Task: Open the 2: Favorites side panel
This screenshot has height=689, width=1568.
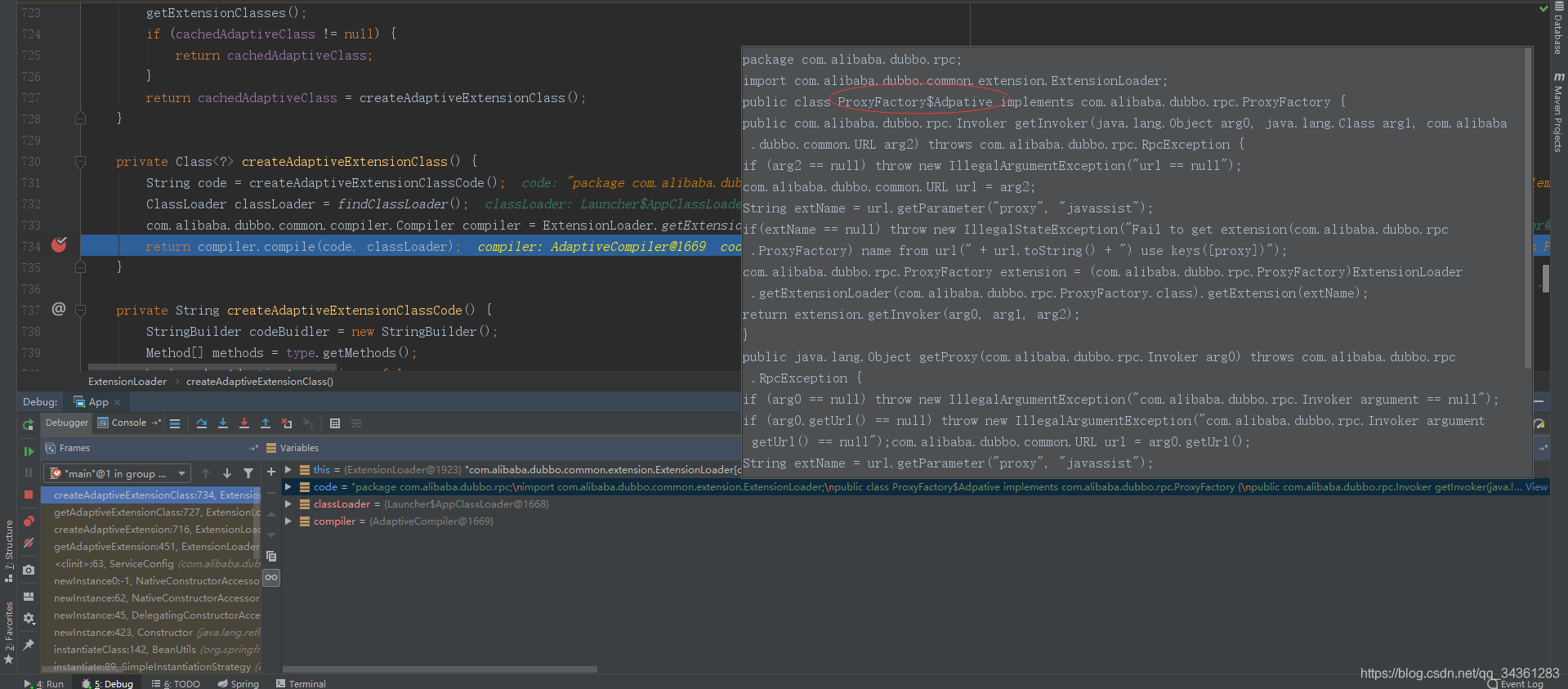Action: (9, 633)
